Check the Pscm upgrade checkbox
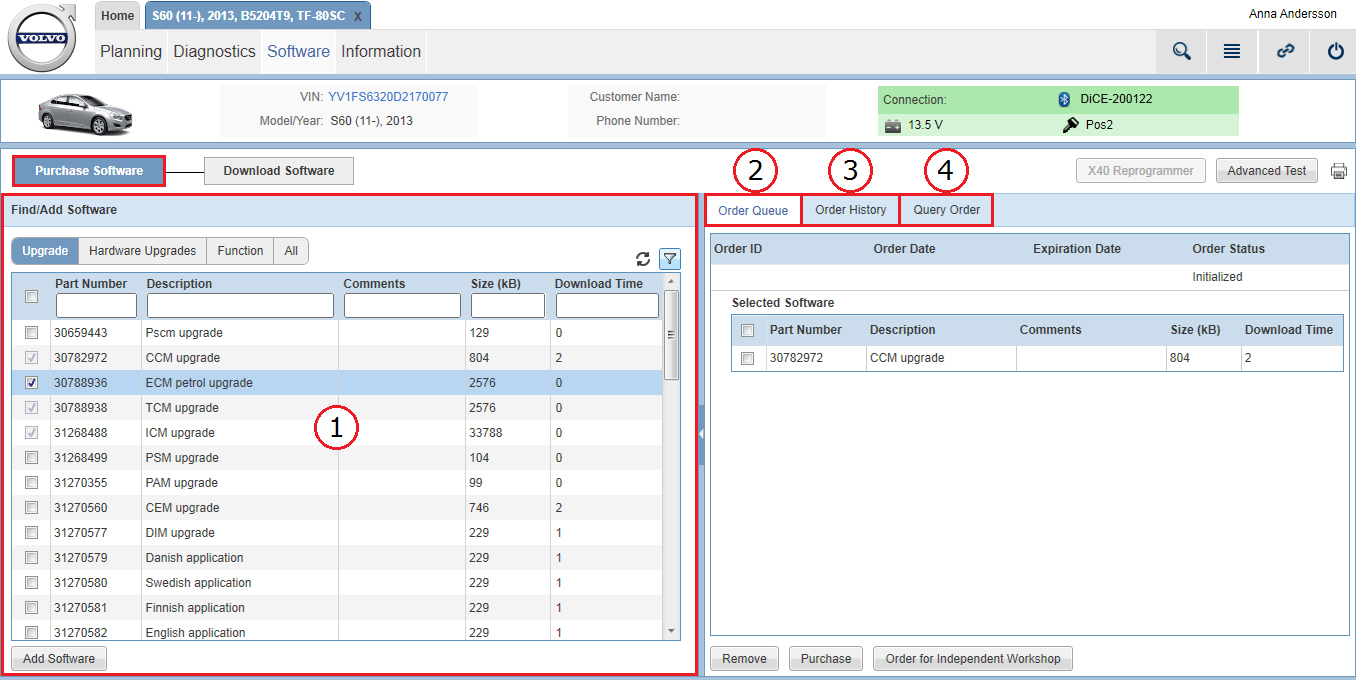The image size is (1356, 680). click(31, 332)
